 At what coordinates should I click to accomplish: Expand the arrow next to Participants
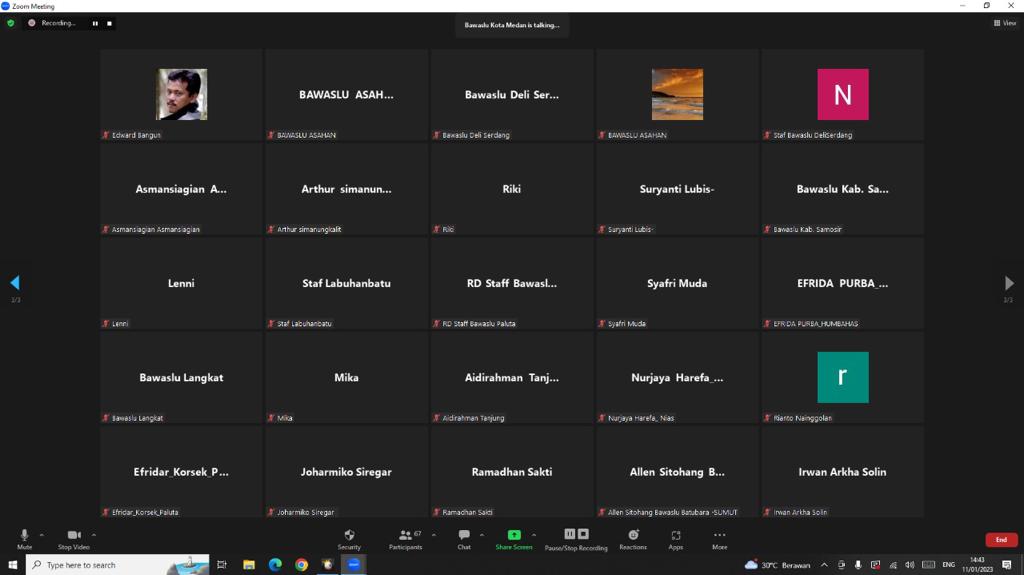point(433,535)
